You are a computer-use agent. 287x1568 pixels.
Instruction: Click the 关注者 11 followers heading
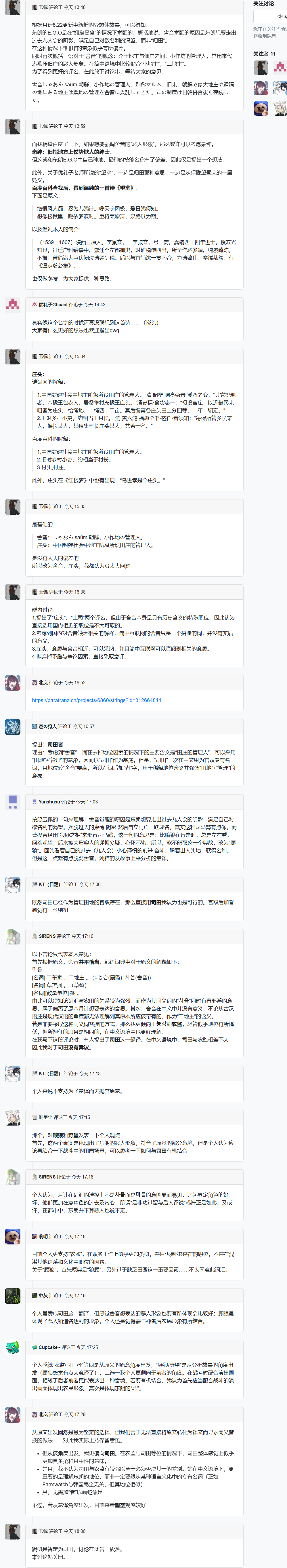265,54
